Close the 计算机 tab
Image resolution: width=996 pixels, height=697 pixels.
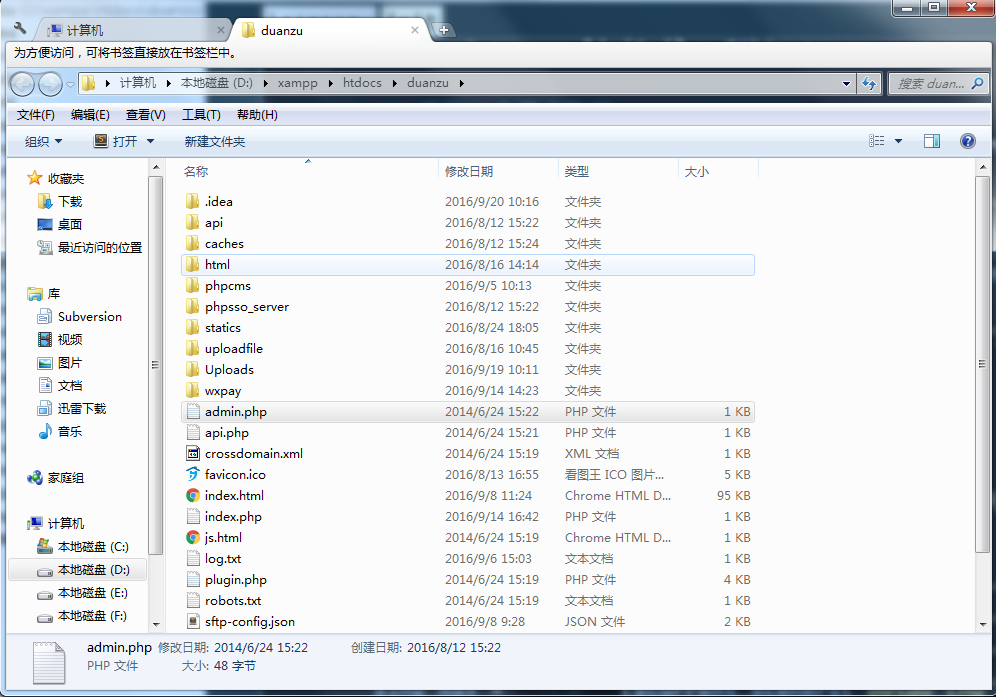220,30
